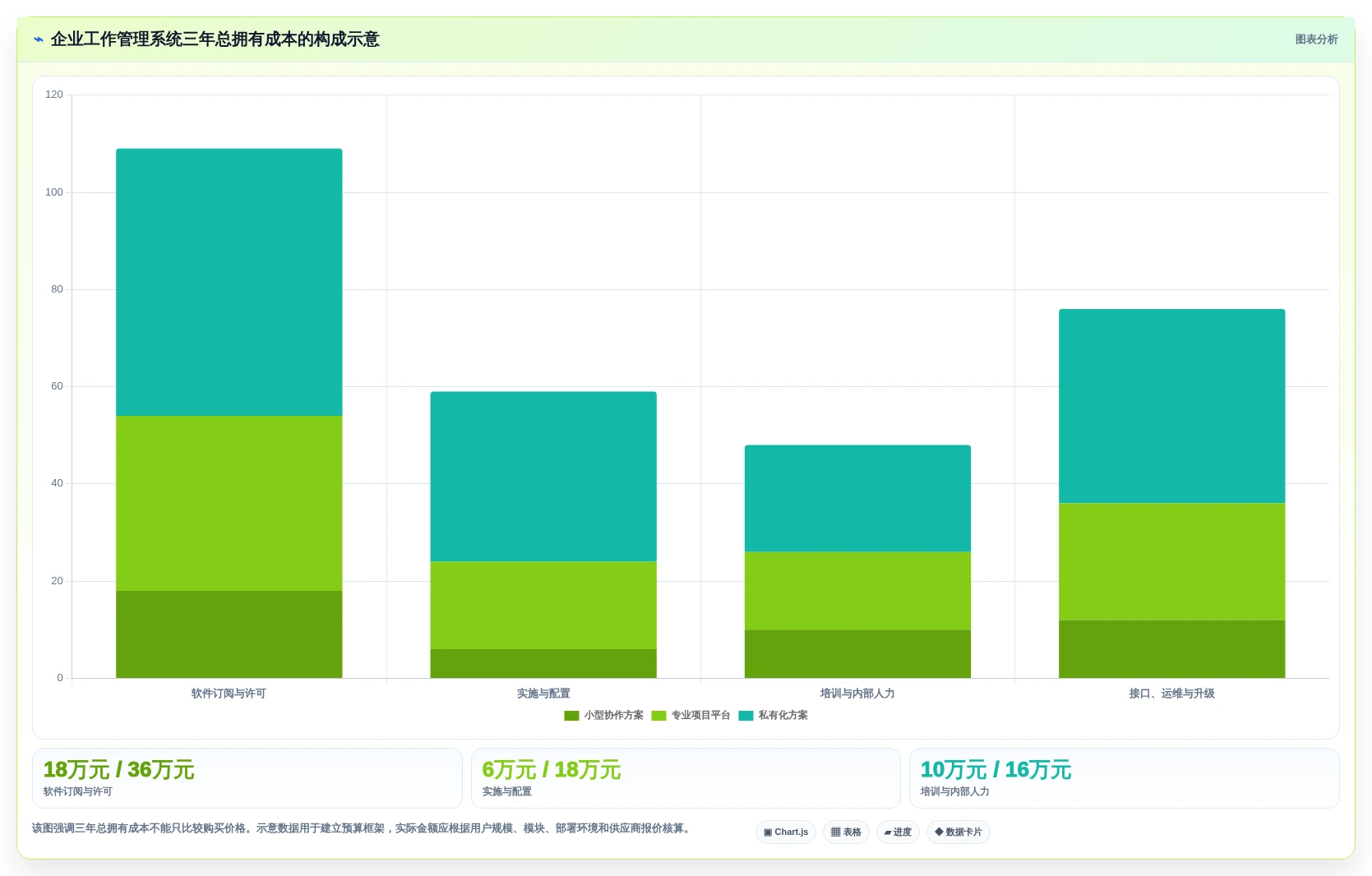This screenshot has width=1372, height=876.
Task: Click the footnote text about 三年总拥有成本
Action: tap(363, 828)
